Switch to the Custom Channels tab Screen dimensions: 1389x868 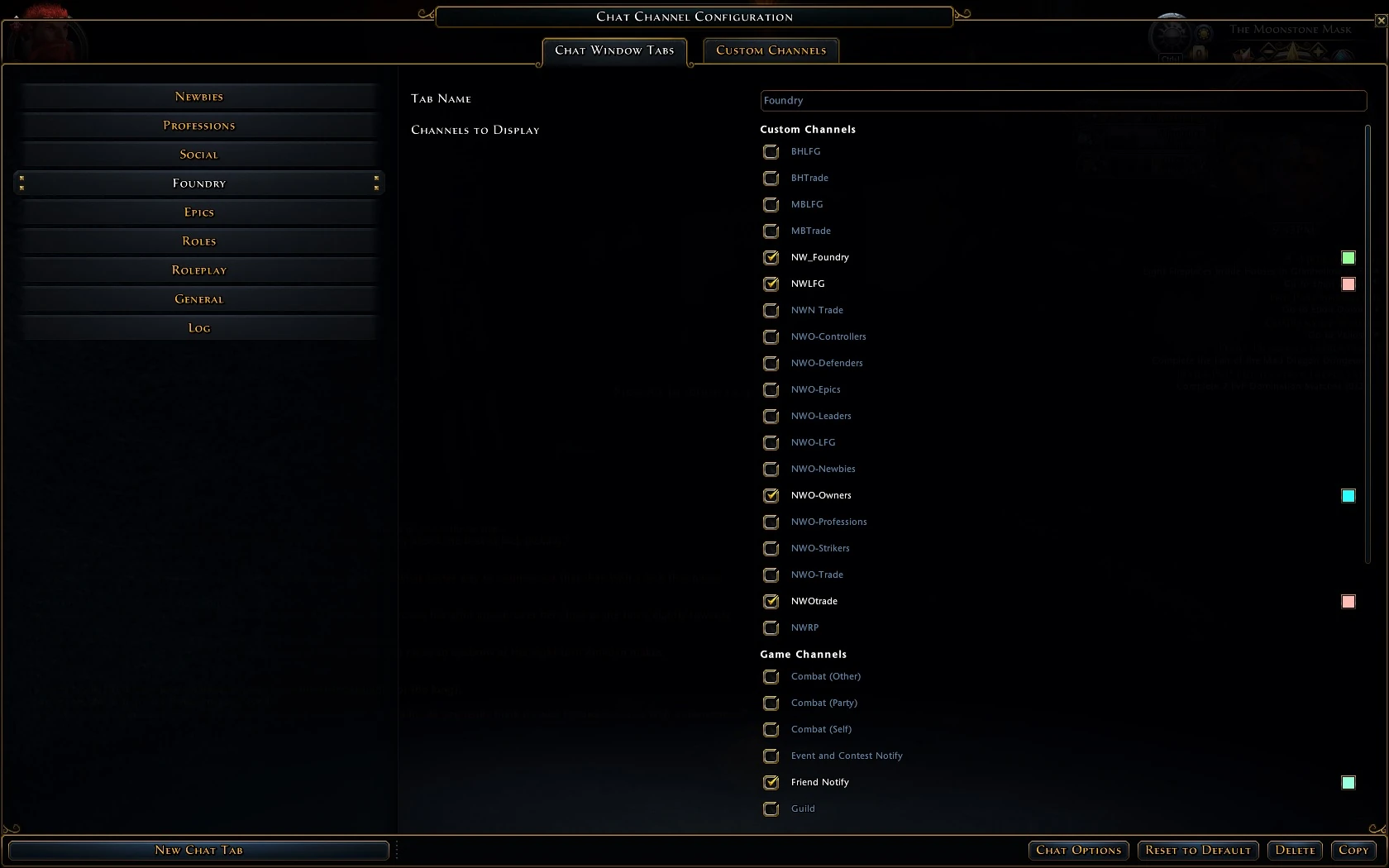click(x=771, y=50)
